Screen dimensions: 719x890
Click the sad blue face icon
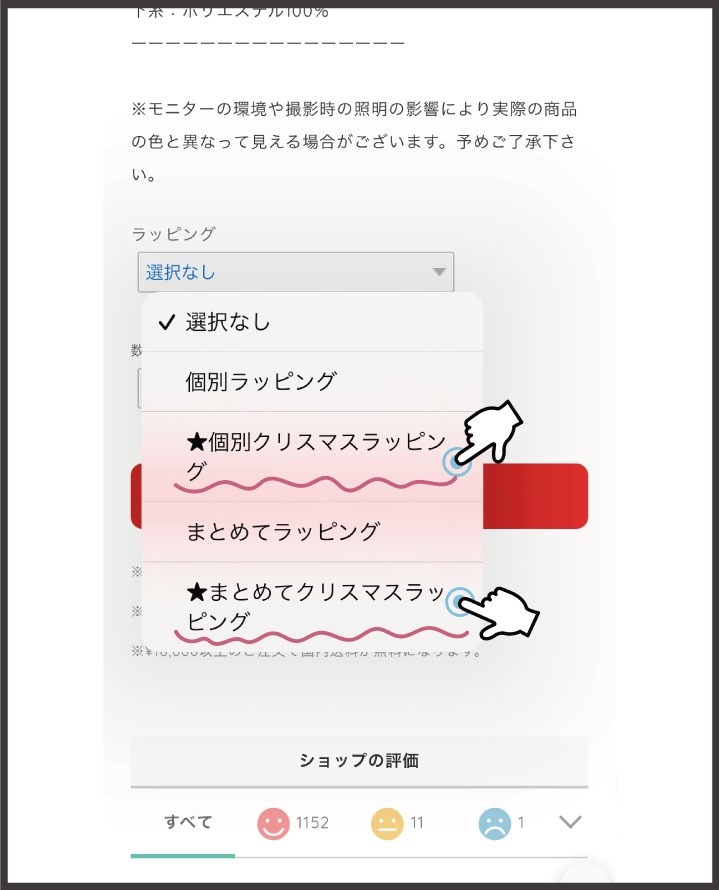click(495, 823)
